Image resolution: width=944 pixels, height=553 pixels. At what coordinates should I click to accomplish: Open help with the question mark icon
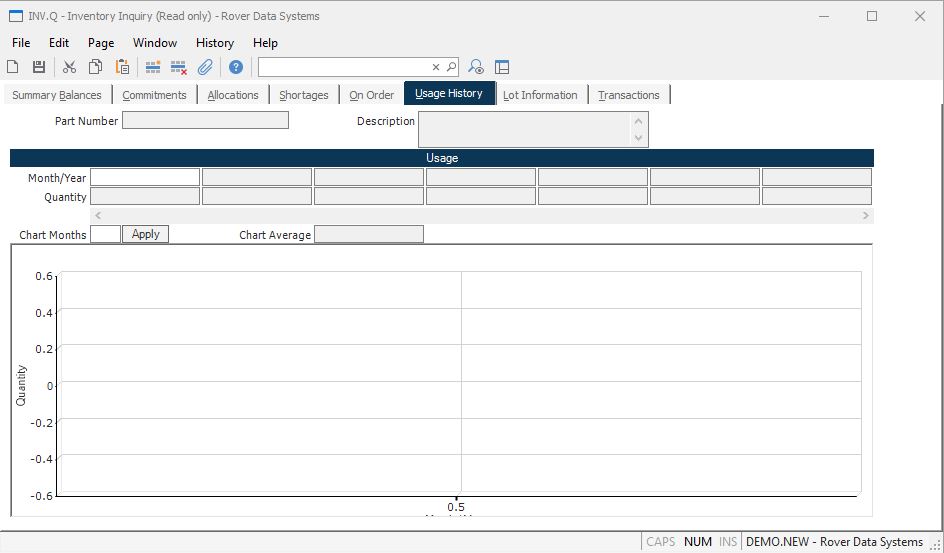coord(236,67)
